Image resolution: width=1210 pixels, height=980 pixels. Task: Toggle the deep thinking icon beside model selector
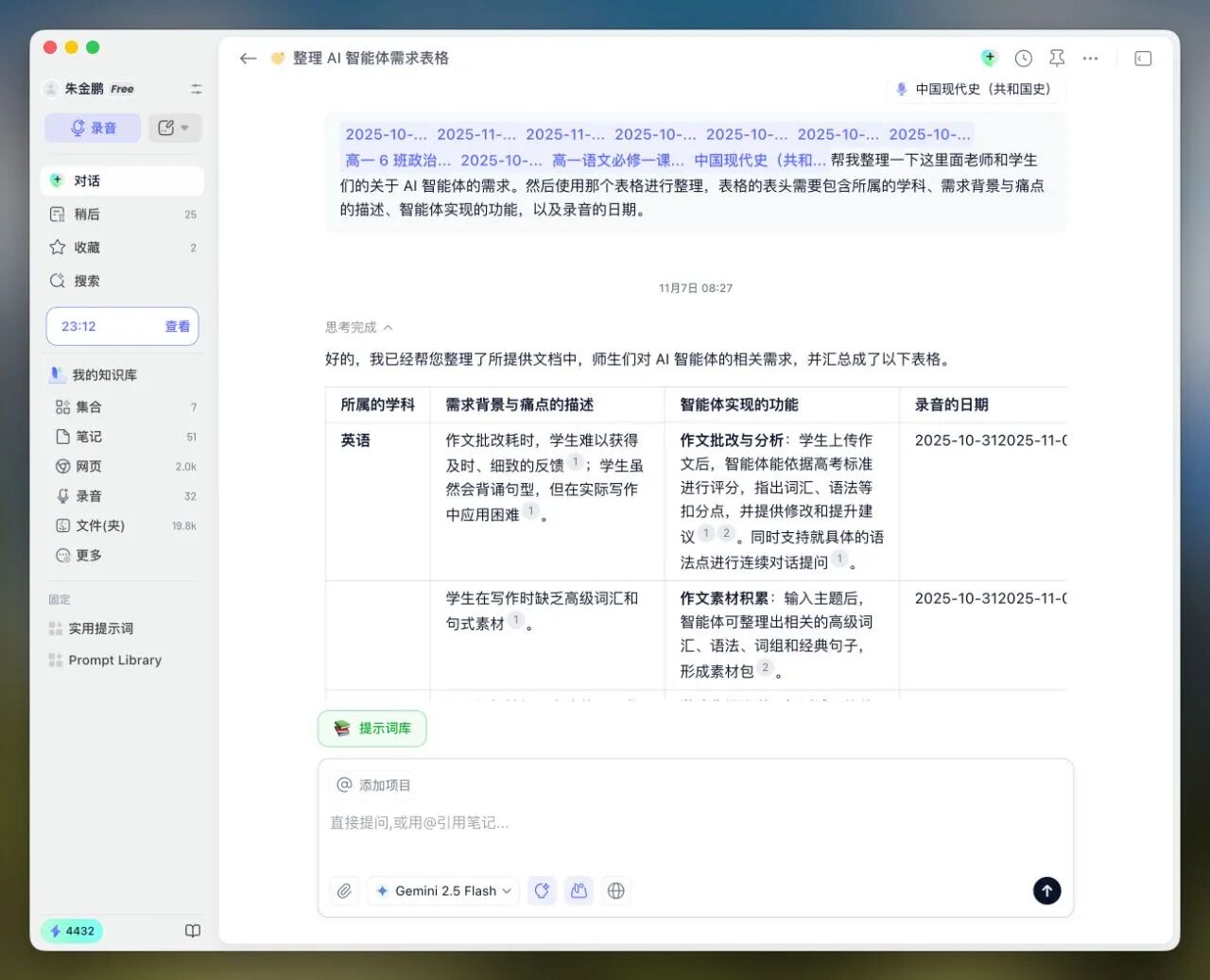(x=542, y=890)
